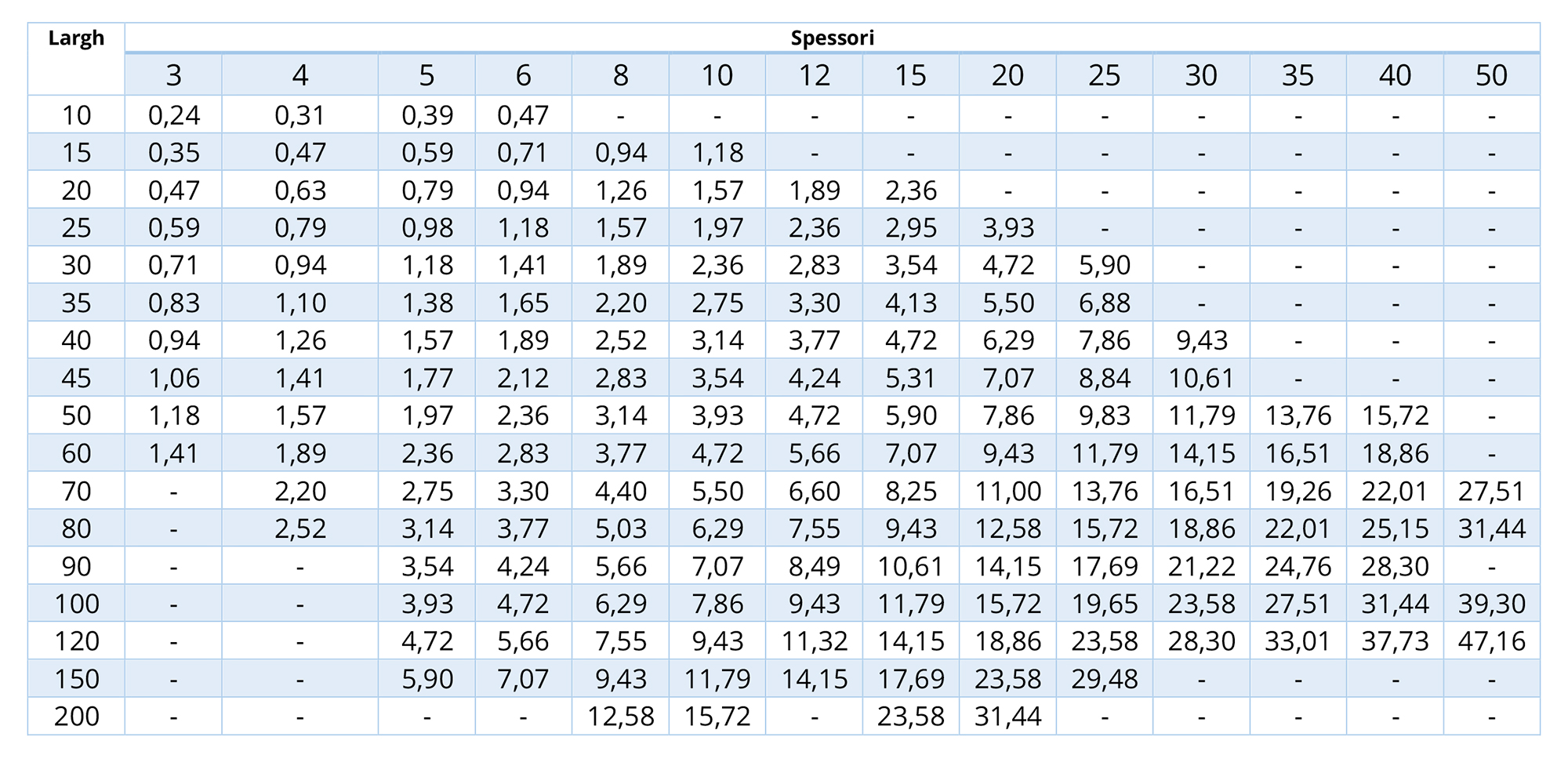Click the cell showing 0,24
This screenshot has height=766, width=1568.
tap(173, 115)
